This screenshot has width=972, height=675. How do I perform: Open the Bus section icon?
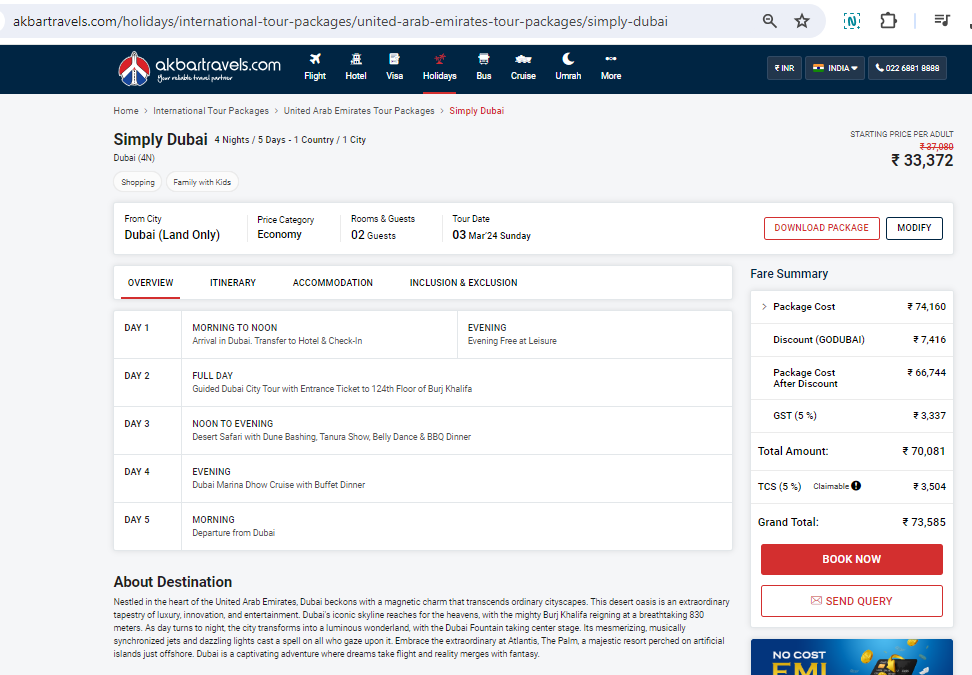point(484,60)
